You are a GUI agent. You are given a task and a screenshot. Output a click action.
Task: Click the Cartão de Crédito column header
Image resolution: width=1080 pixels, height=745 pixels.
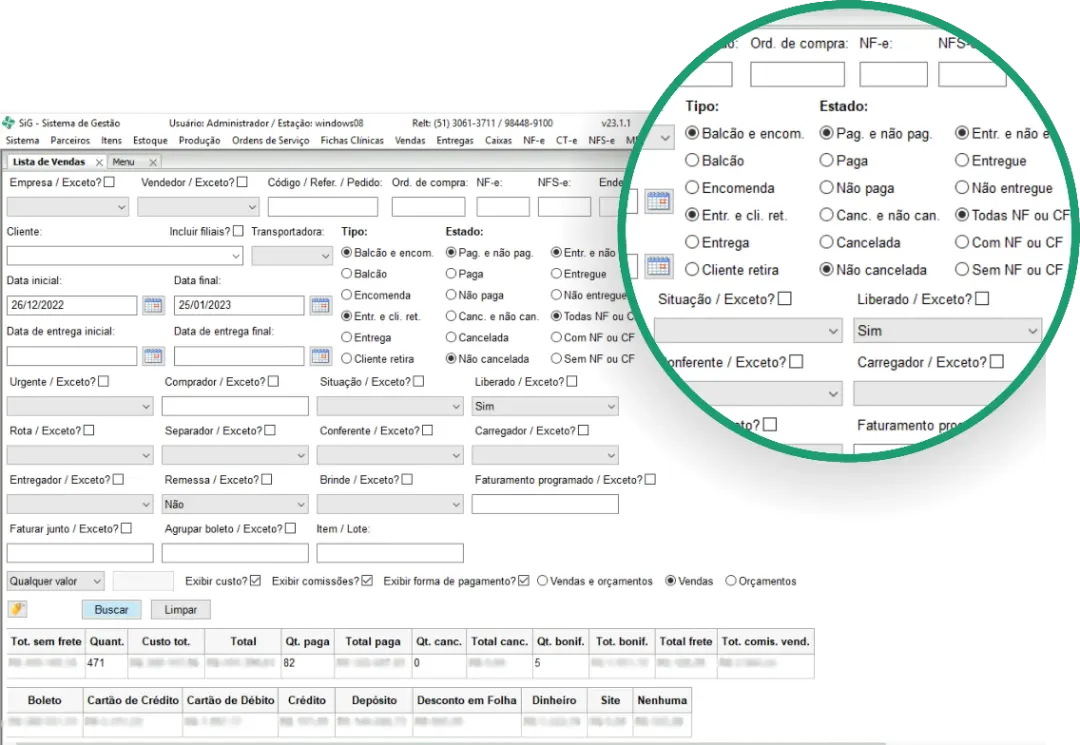pyautogui.click(x=133, y=700)
